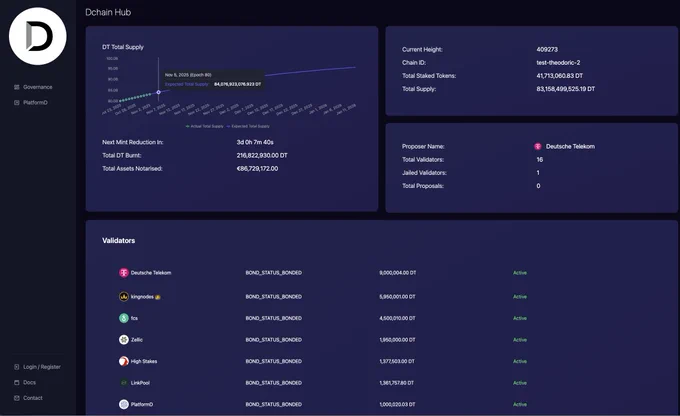
Task: Click the chart data point for Nov 5
Action: pos(159,92)
